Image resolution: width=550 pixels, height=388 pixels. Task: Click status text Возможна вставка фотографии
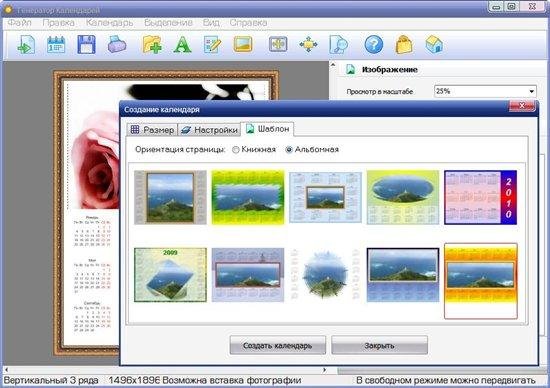tap(232, 380)
